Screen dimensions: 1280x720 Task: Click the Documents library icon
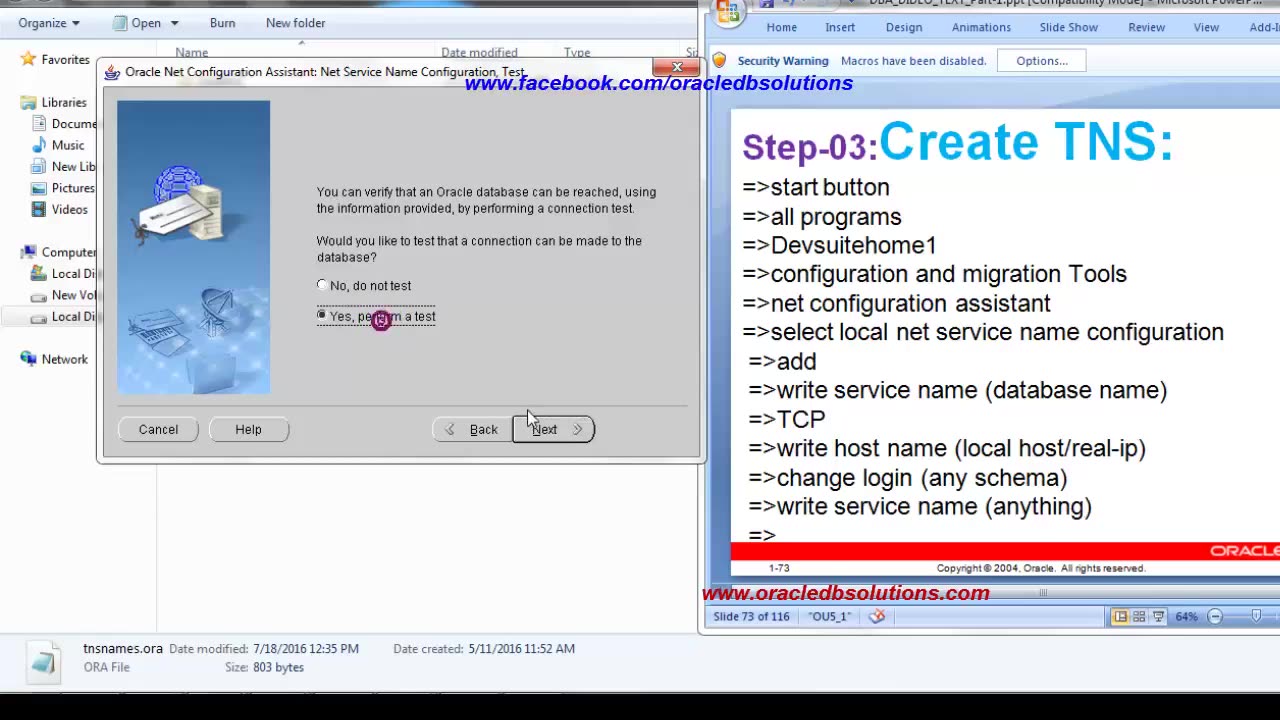pyautogui.click(x=39, y=124)
